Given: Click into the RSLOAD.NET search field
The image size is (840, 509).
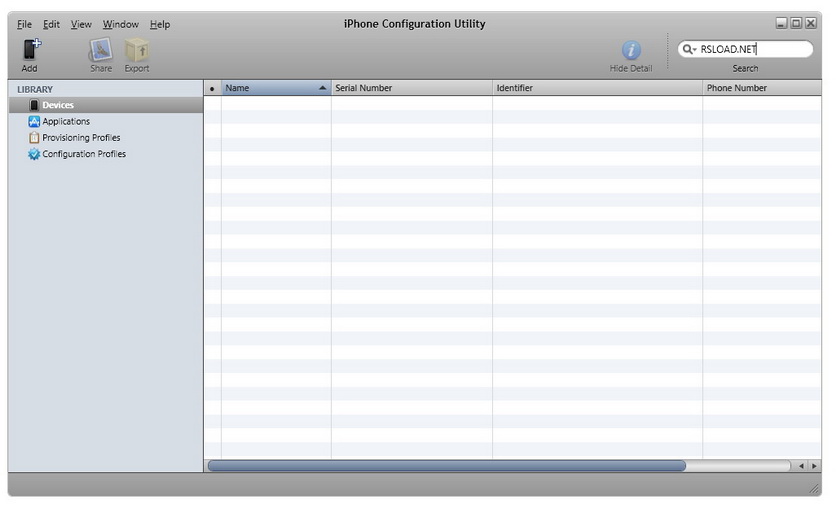Looking at the screenshot, I should pyautogui.click(x=745, y=49).
